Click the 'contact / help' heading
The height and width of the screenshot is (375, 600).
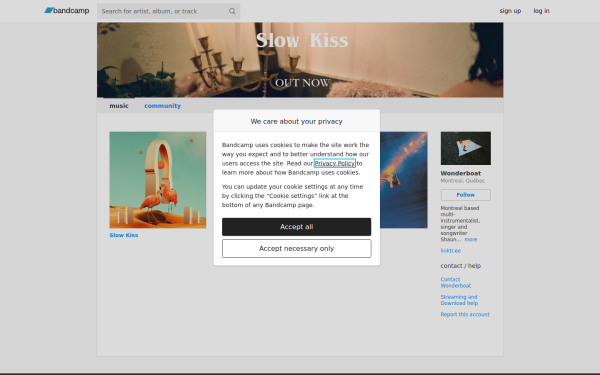coord(461,266)
